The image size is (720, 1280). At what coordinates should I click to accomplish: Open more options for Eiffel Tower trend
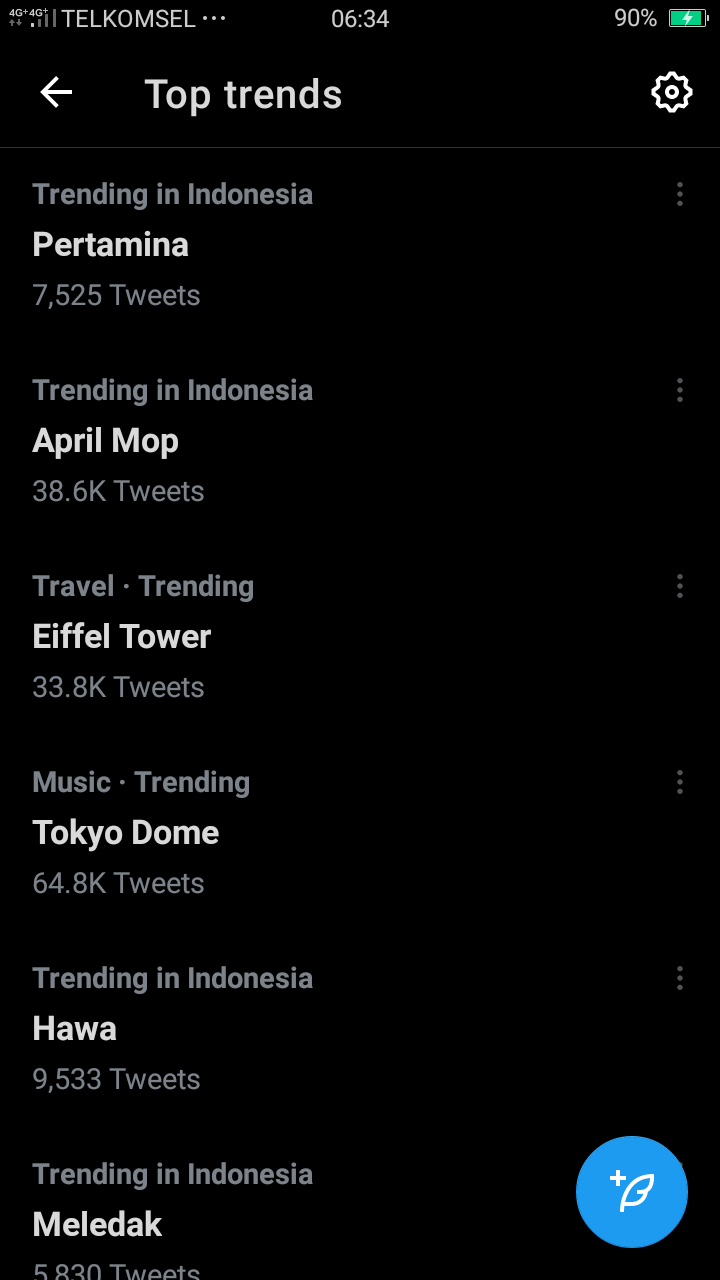[680, 586]
